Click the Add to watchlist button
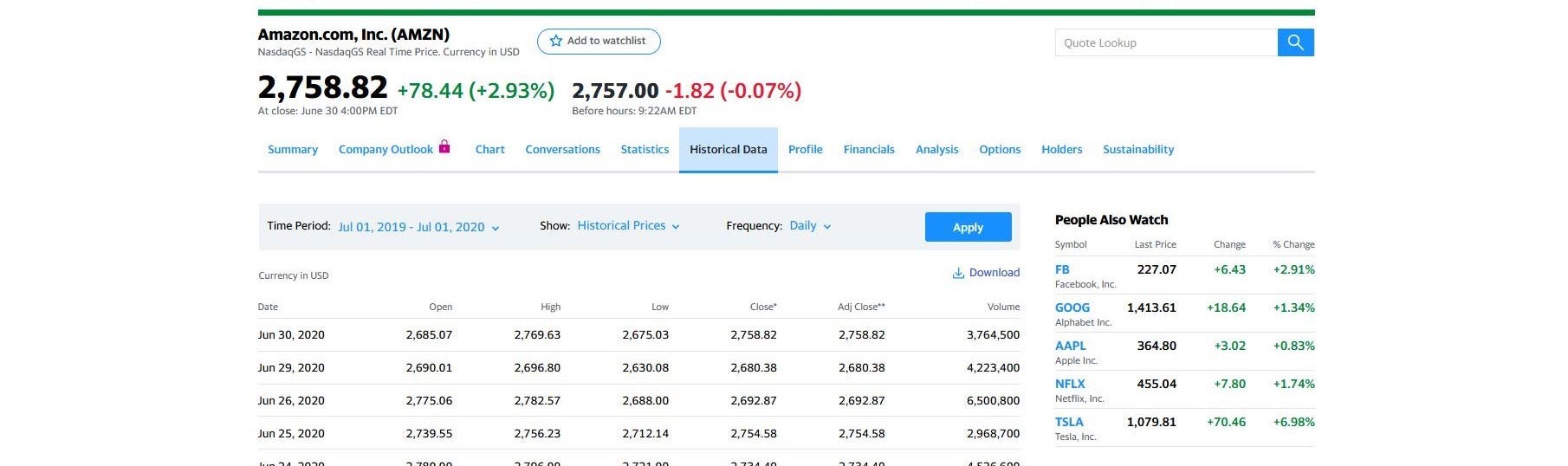Viewport: 1568px width, 466px height. click(599, 42)
